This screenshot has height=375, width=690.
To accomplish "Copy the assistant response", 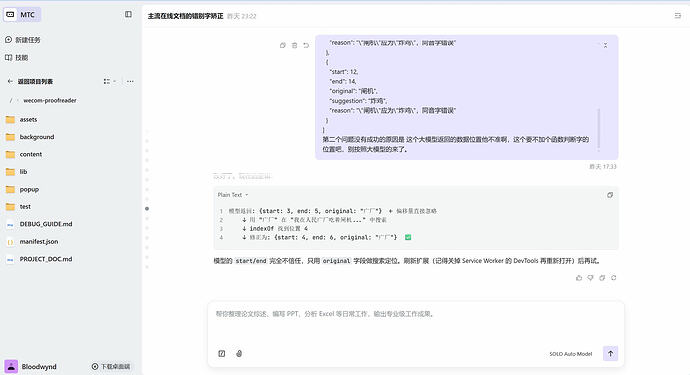I will click(602, 278).
